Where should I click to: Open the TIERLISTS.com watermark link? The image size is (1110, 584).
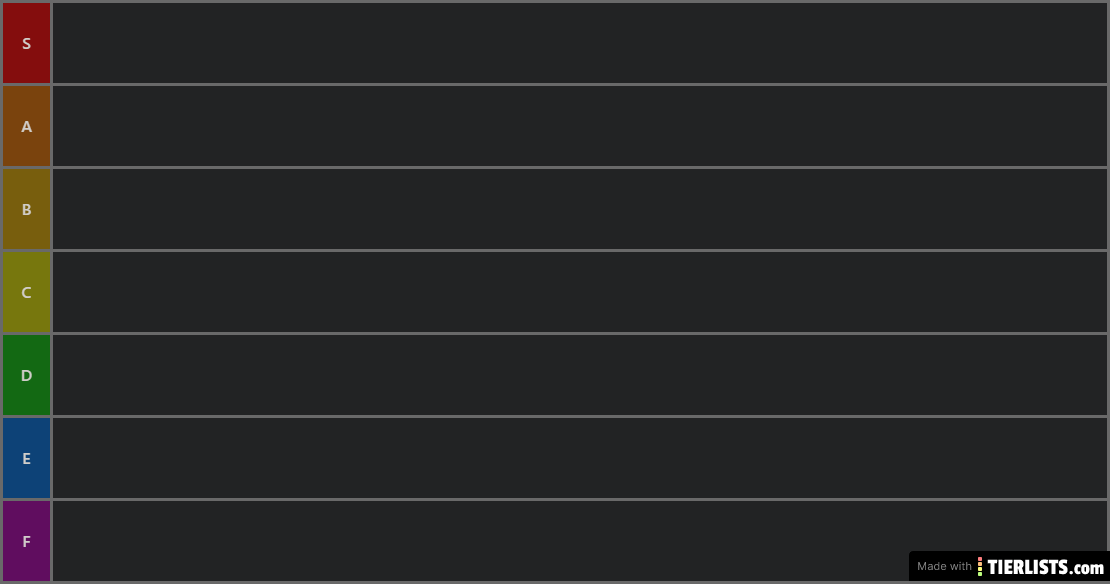click(x=1045, y=567)
